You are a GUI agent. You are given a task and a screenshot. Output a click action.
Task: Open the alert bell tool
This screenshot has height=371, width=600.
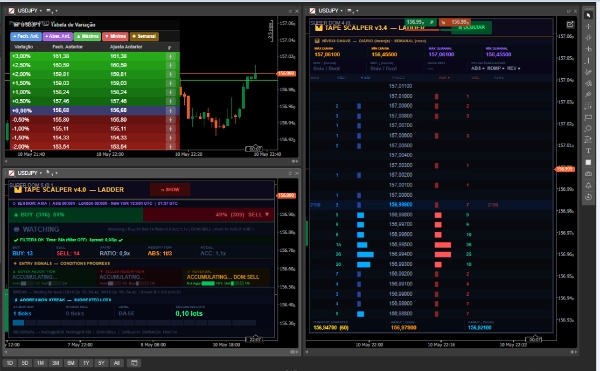[588, 185]
